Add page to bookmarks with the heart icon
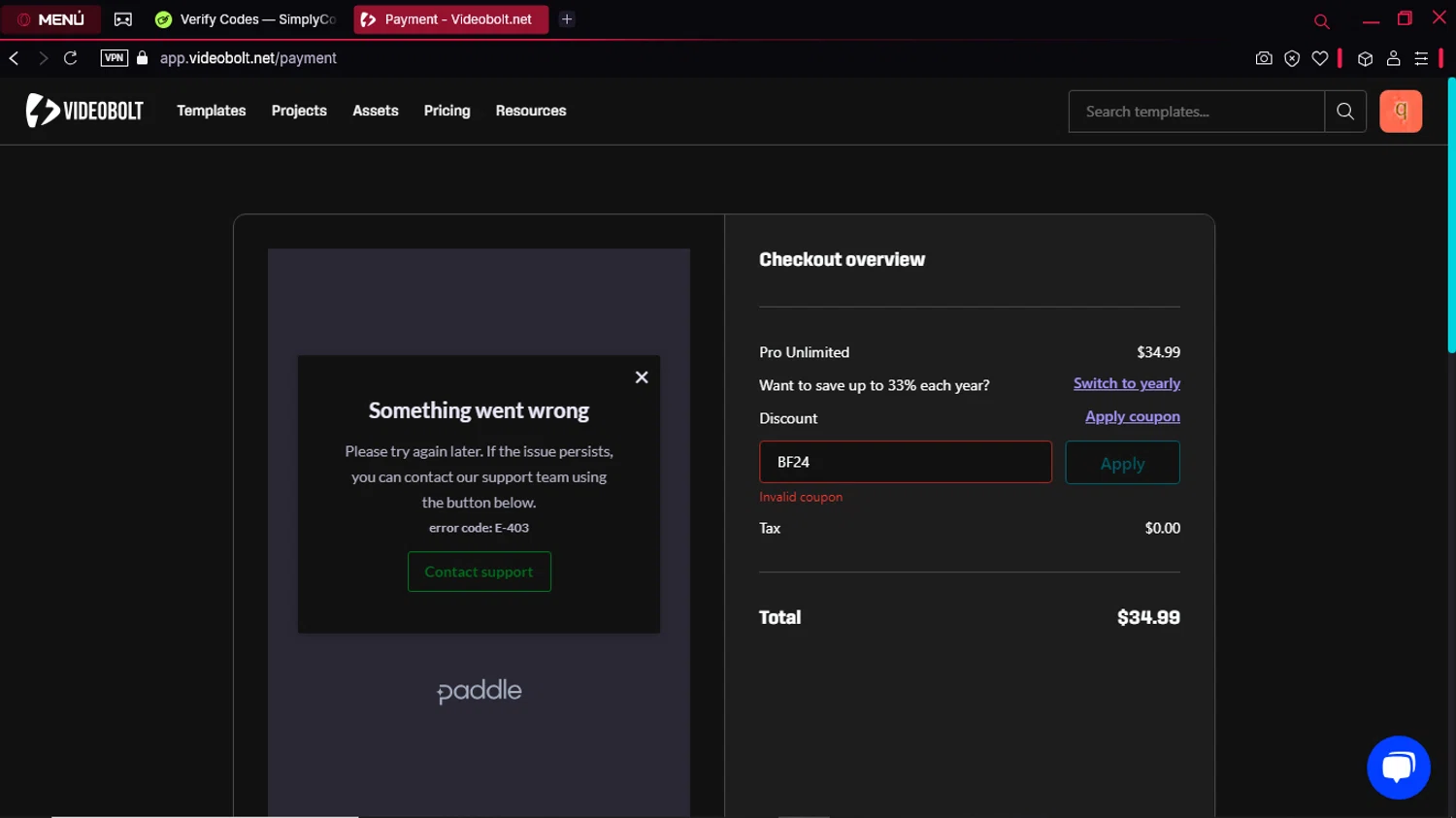1456x818 pixels. coord(1320,58)
